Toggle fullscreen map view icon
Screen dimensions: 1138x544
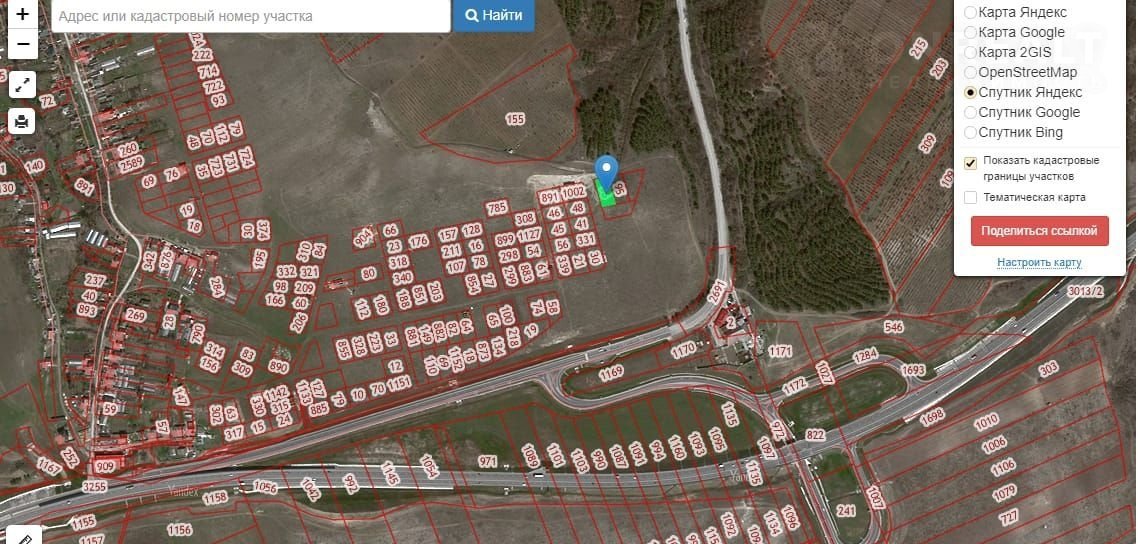tap(22, 84)
